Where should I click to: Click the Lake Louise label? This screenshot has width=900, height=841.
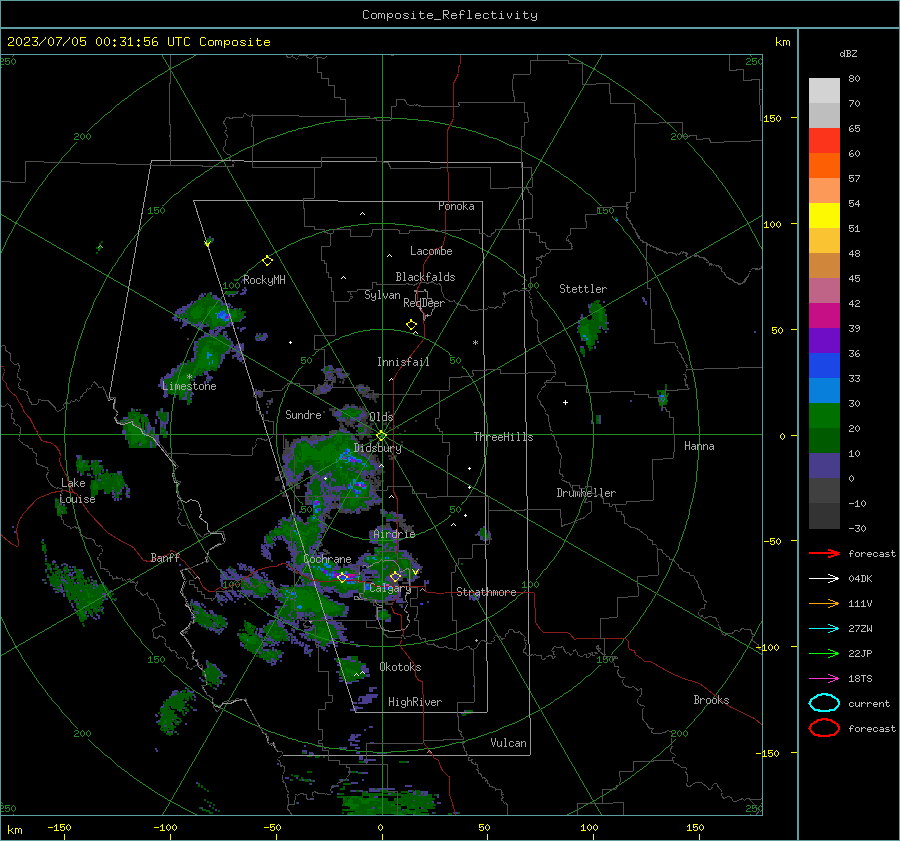77,491
